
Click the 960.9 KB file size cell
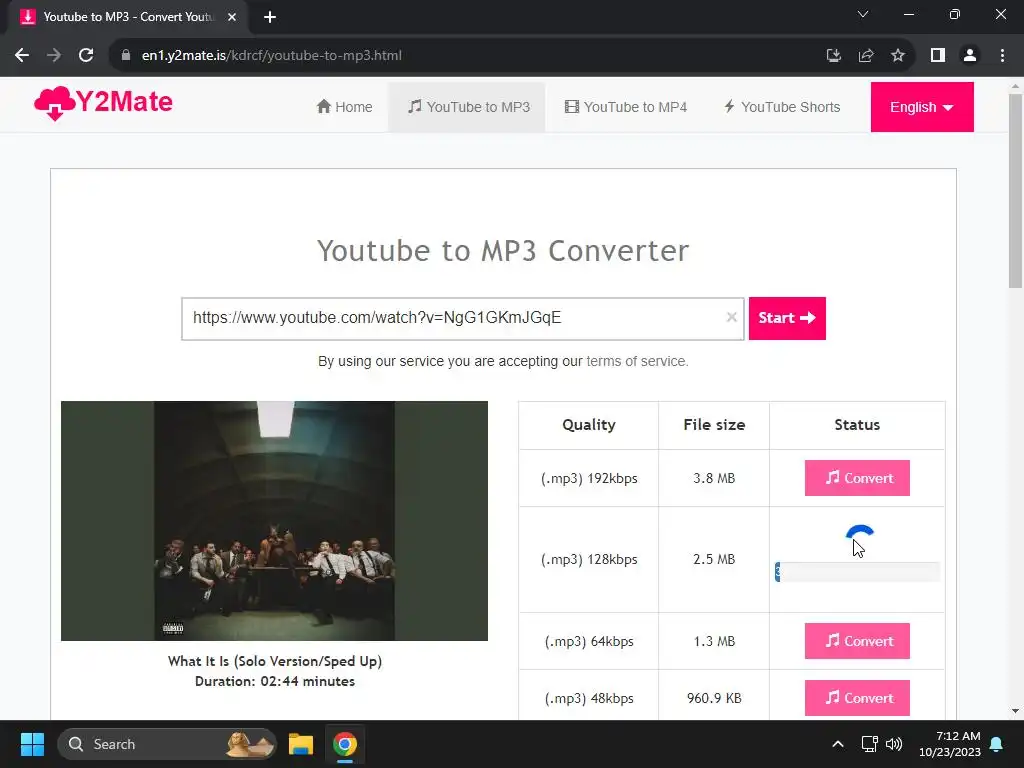pos(714,698)
